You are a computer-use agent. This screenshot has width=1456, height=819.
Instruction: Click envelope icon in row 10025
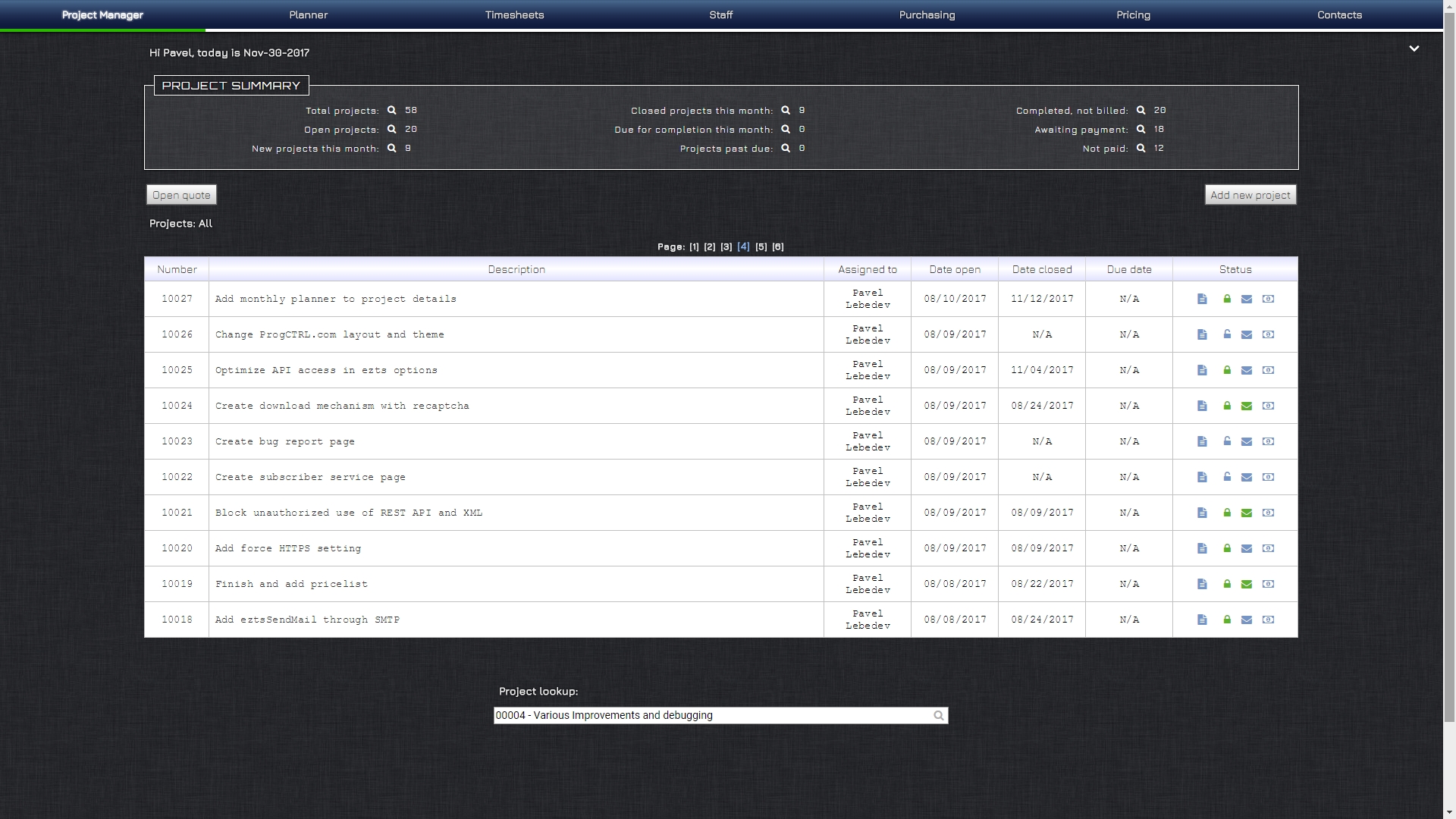point(1246,370)
